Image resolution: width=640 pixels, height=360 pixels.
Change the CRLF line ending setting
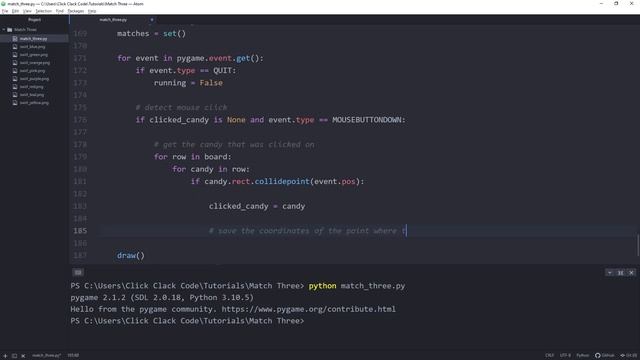click(x=549, y=356)
